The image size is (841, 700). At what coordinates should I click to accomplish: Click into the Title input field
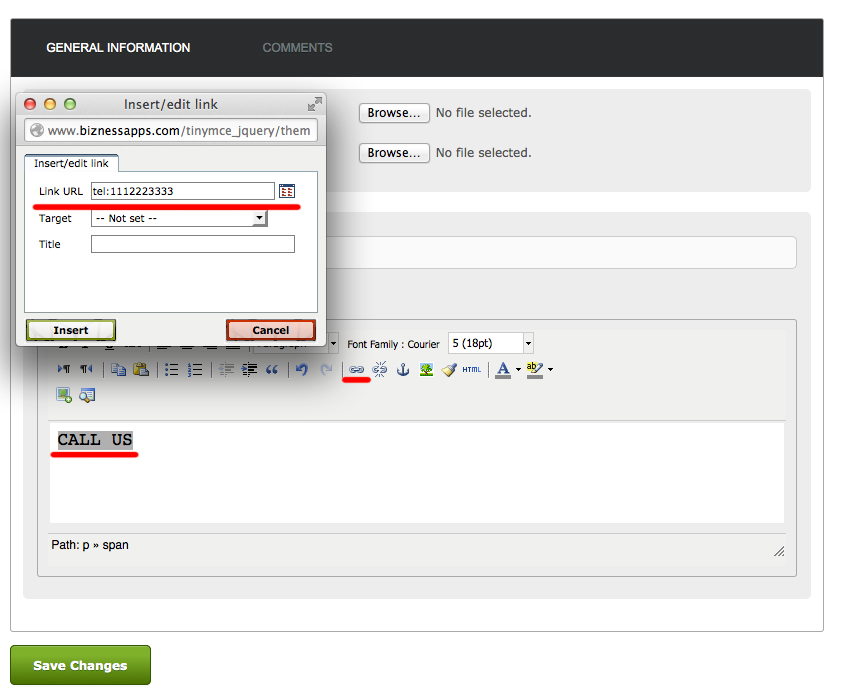click(192, 244)
